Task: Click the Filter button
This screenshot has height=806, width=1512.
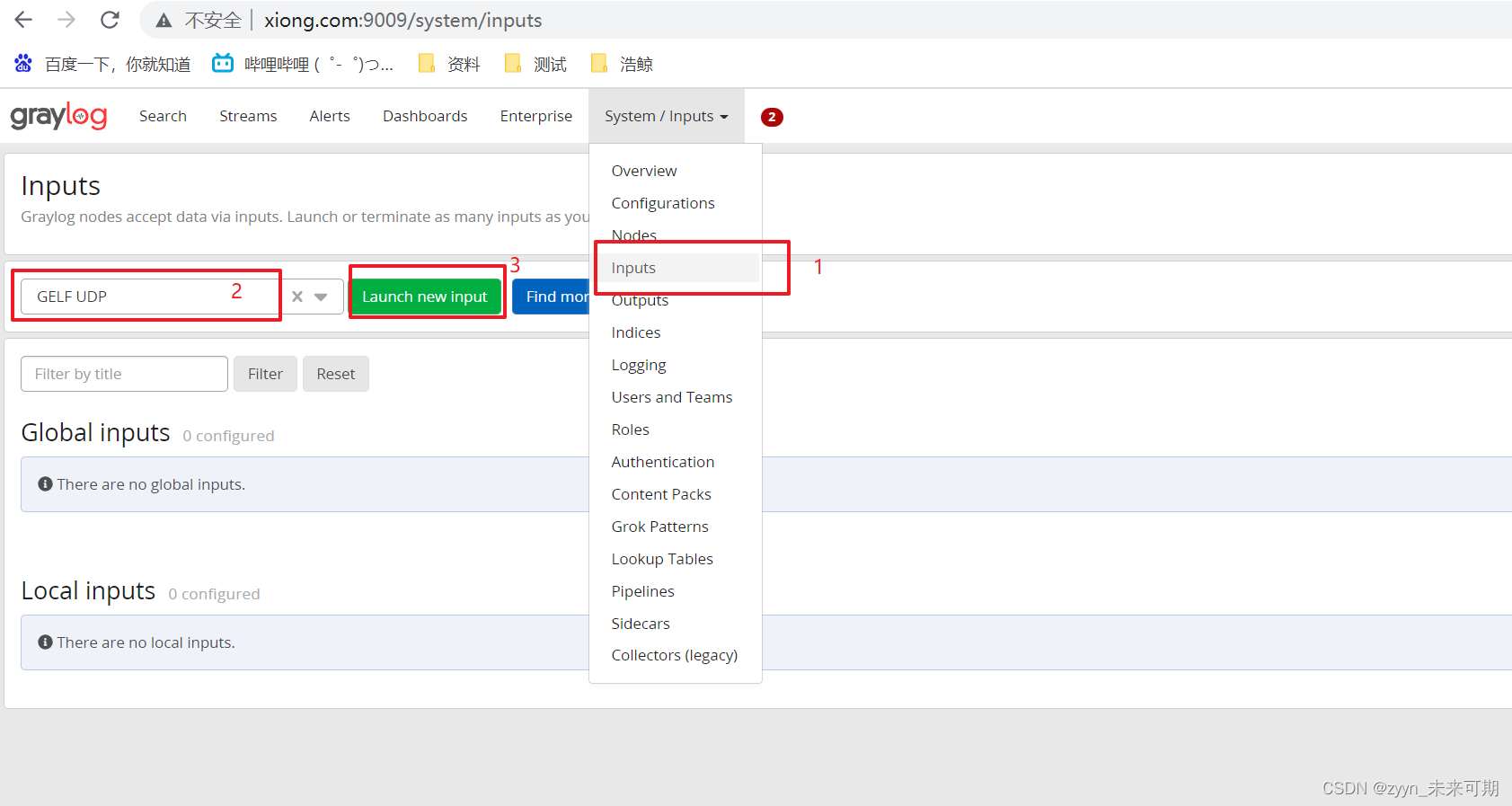Action: tap(265, 374)
